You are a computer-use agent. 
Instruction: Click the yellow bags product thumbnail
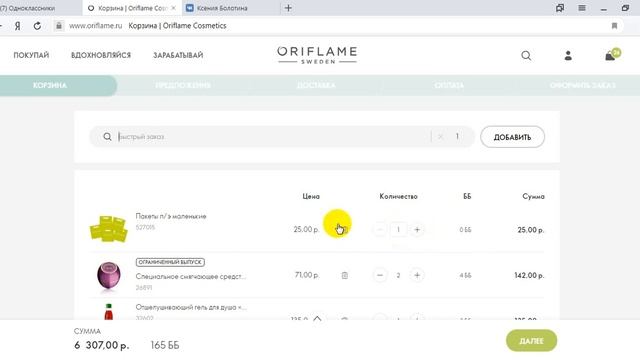pyautogui.click(x=109, y=229)
